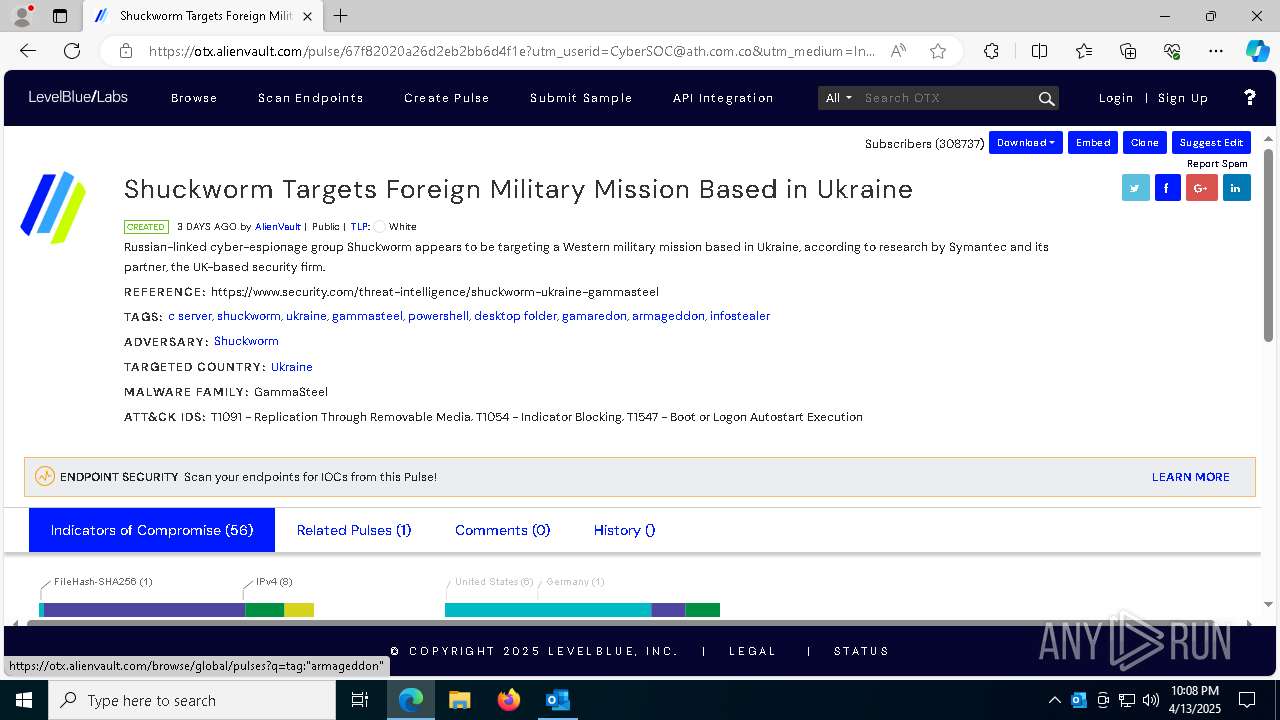The height and width of the screenshot is (720, 1280).
Task: Open the gammasteel tag link
Action: 367,316
